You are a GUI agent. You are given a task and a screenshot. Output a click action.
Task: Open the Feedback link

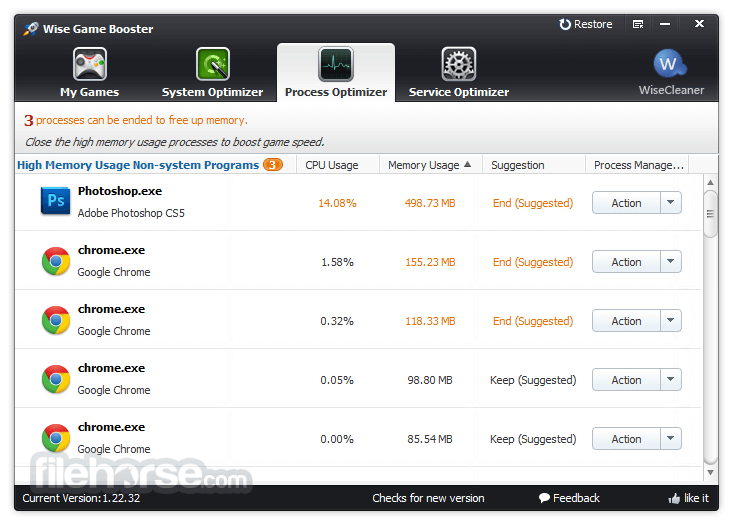569,498
